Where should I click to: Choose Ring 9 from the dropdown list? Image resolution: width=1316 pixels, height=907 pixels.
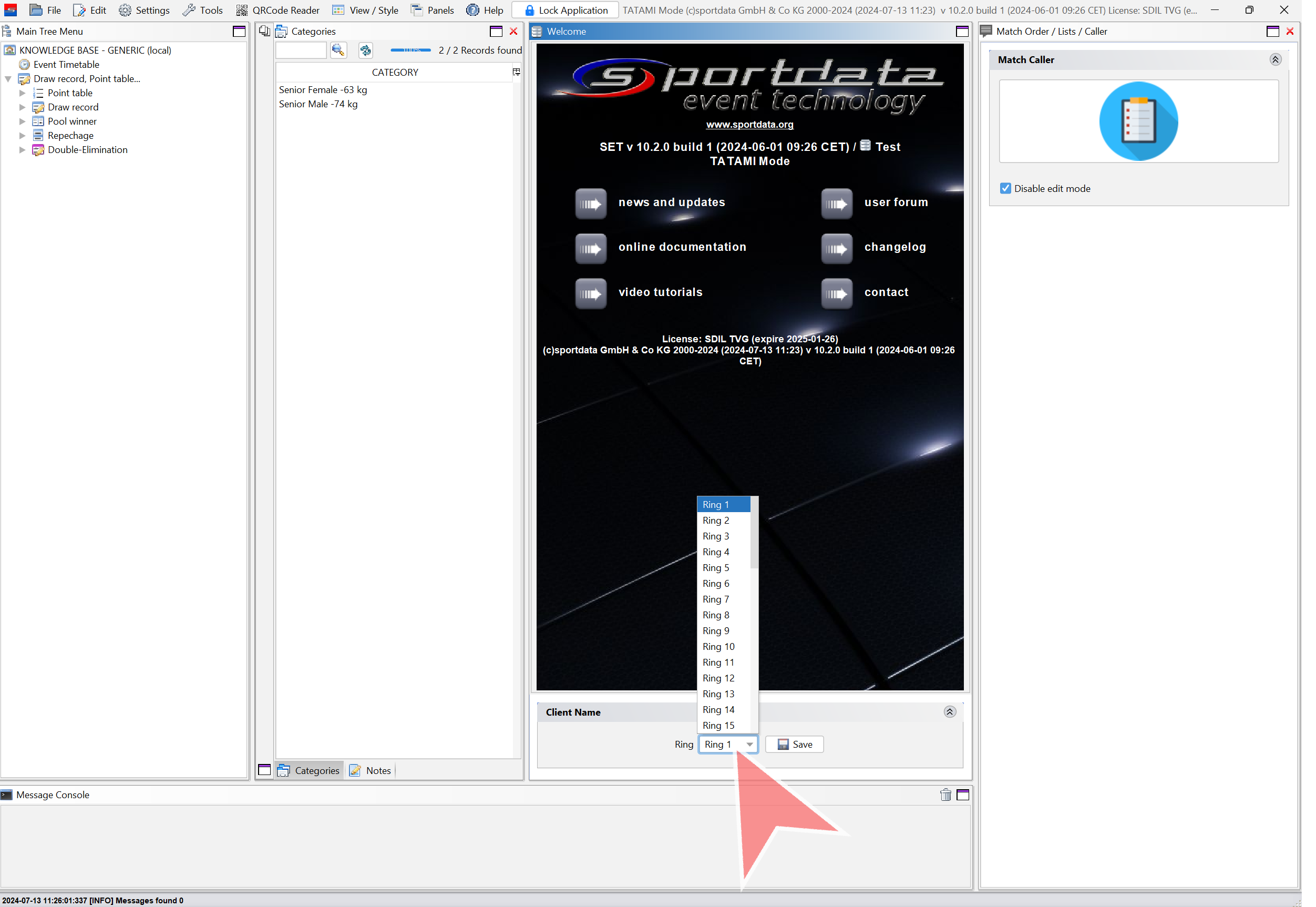pos(724,631)
